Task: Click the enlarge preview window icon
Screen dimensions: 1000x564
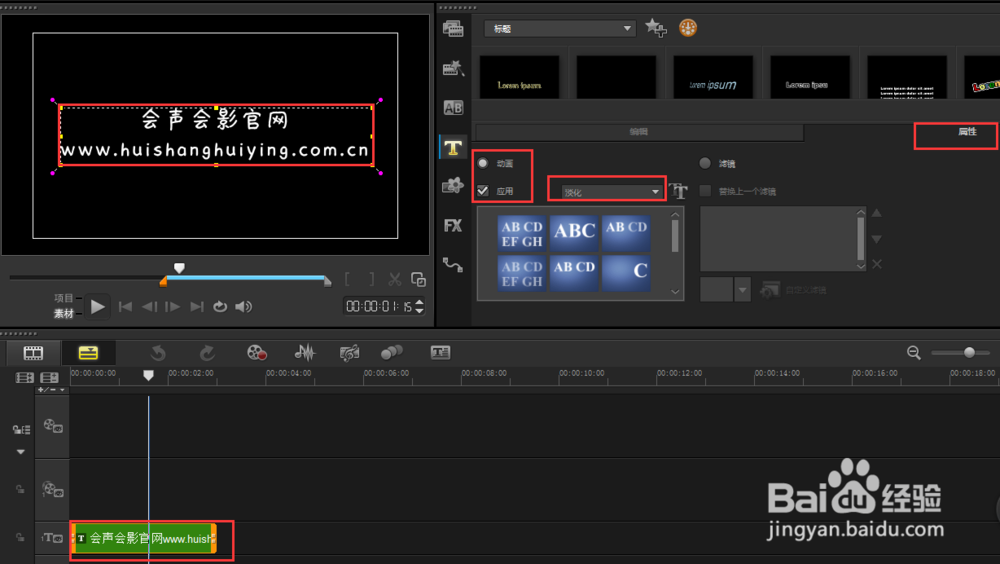Action: 418,279
